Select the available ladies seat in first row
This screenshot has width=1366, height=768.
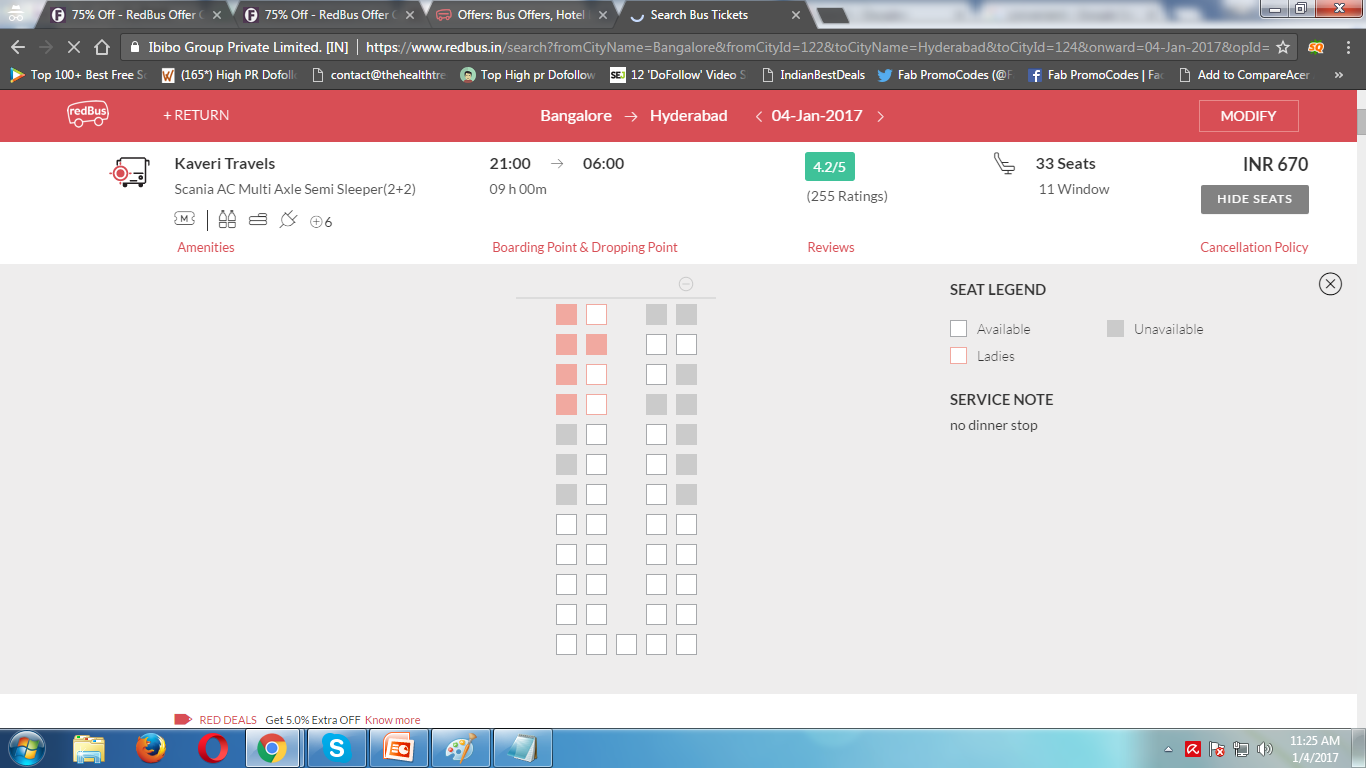[x=596, y=314]
